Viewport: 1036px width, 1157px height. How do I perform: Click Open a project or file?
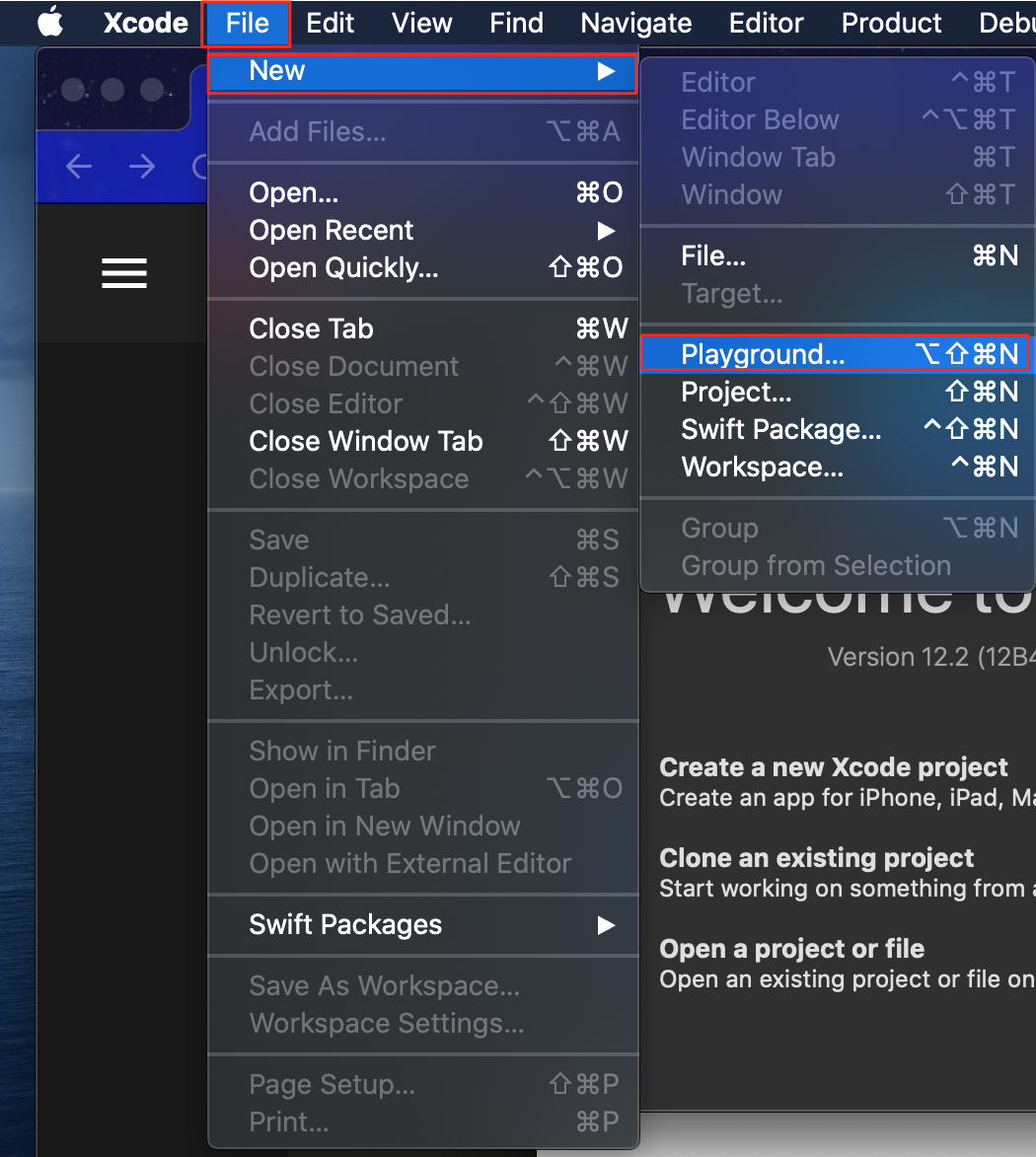coord(791,949)
